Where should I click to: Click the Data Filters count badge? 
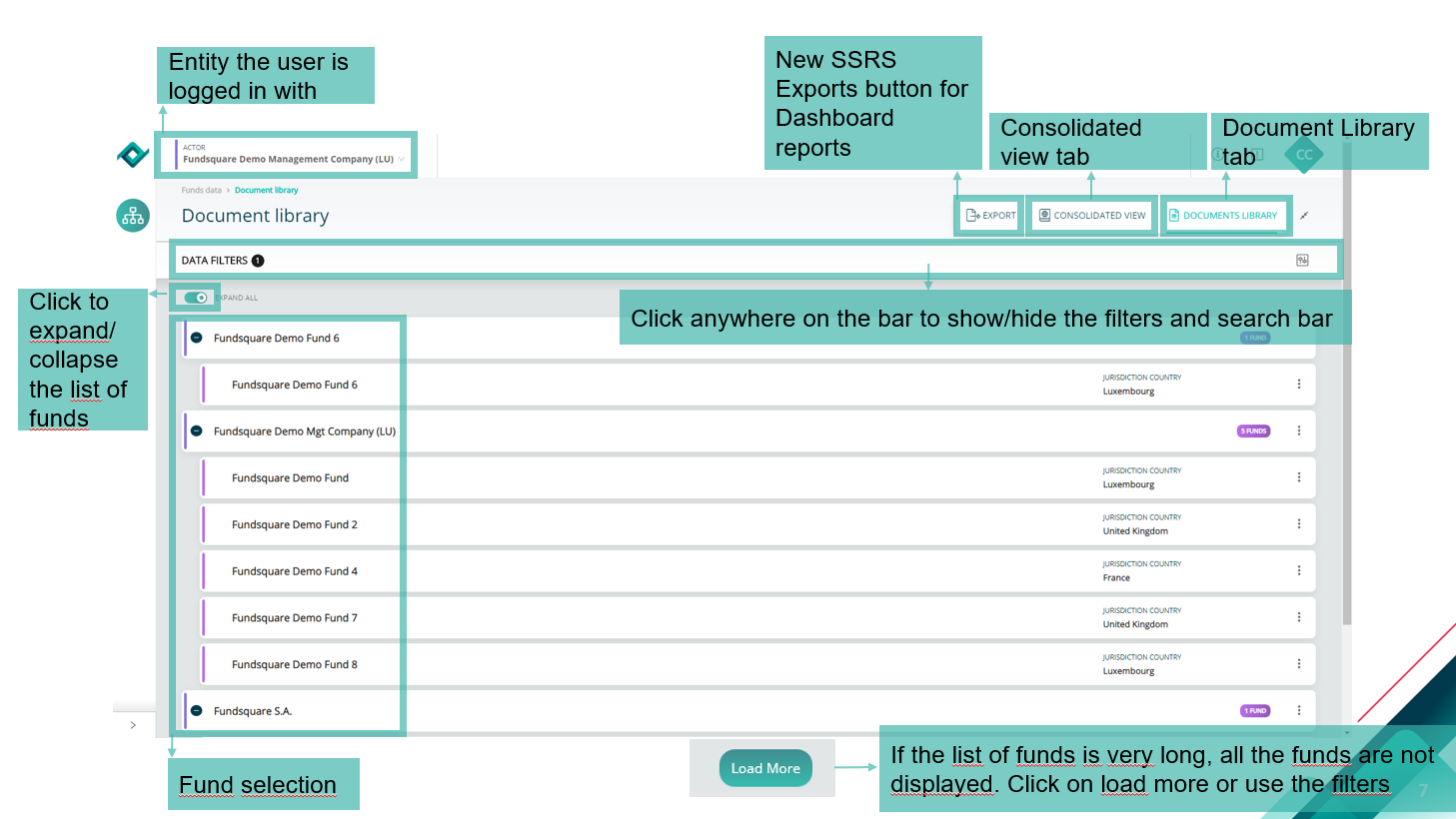[258, 261]
